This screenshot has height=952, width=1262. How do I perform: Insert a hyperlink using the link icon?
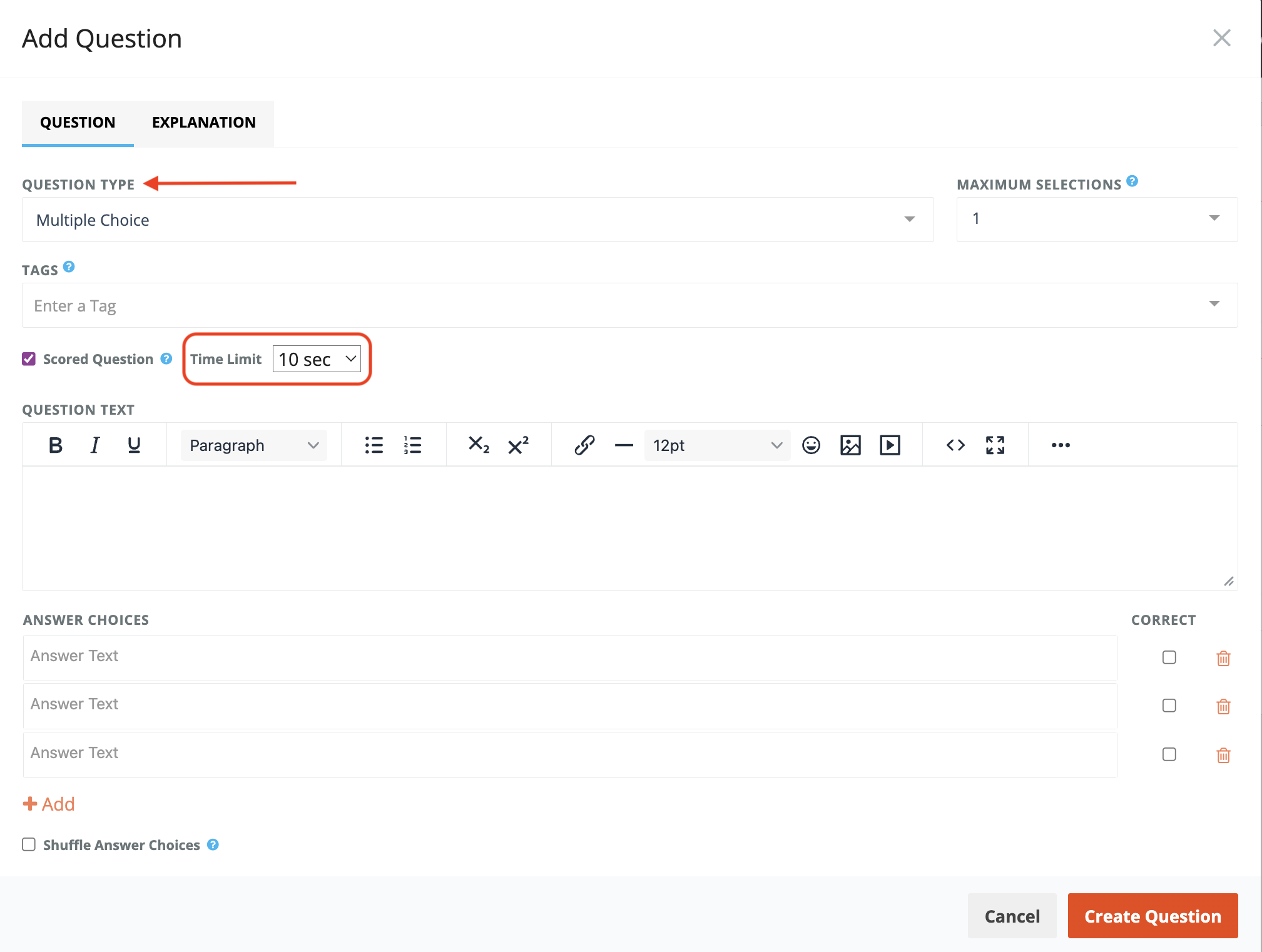[x=584, y=445]
